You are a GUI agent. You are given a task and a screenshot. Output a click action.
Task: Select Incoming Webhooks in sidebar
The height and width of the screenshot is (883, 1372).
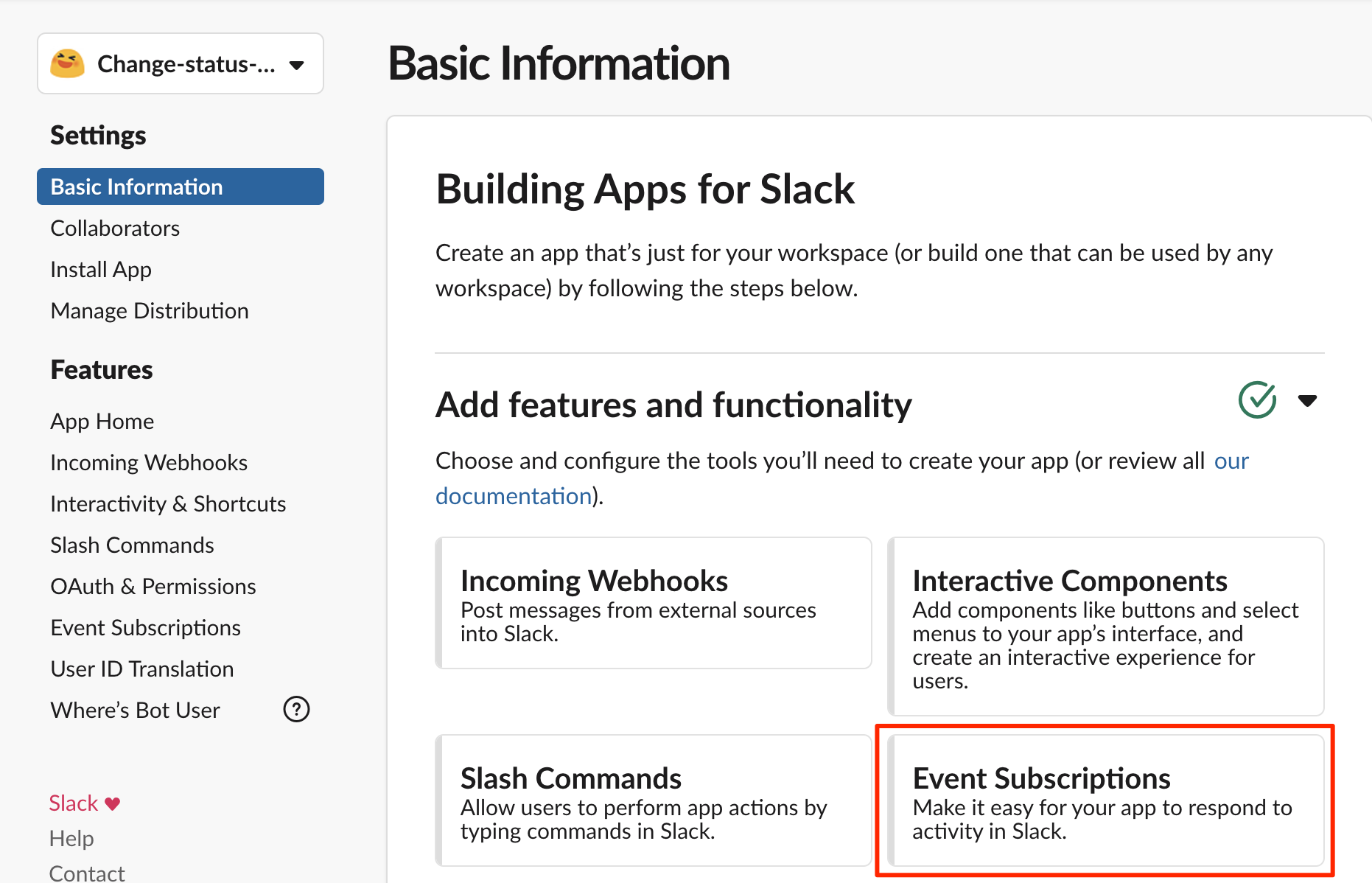[x=149, y=462]
